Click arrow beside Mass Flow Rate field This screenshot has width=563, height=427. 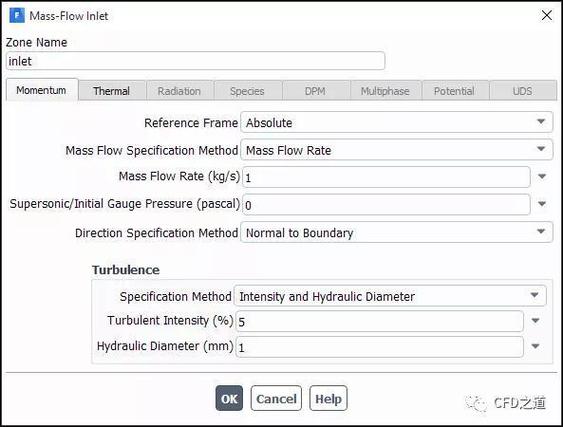[x=542, y=176]
